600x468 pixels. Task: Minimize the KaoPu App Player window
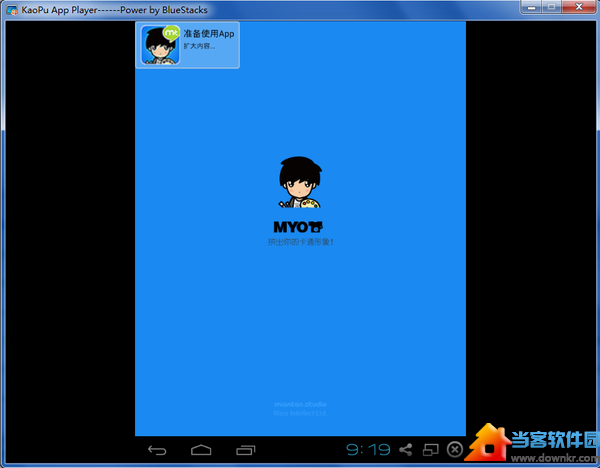(x=531, y=7)
